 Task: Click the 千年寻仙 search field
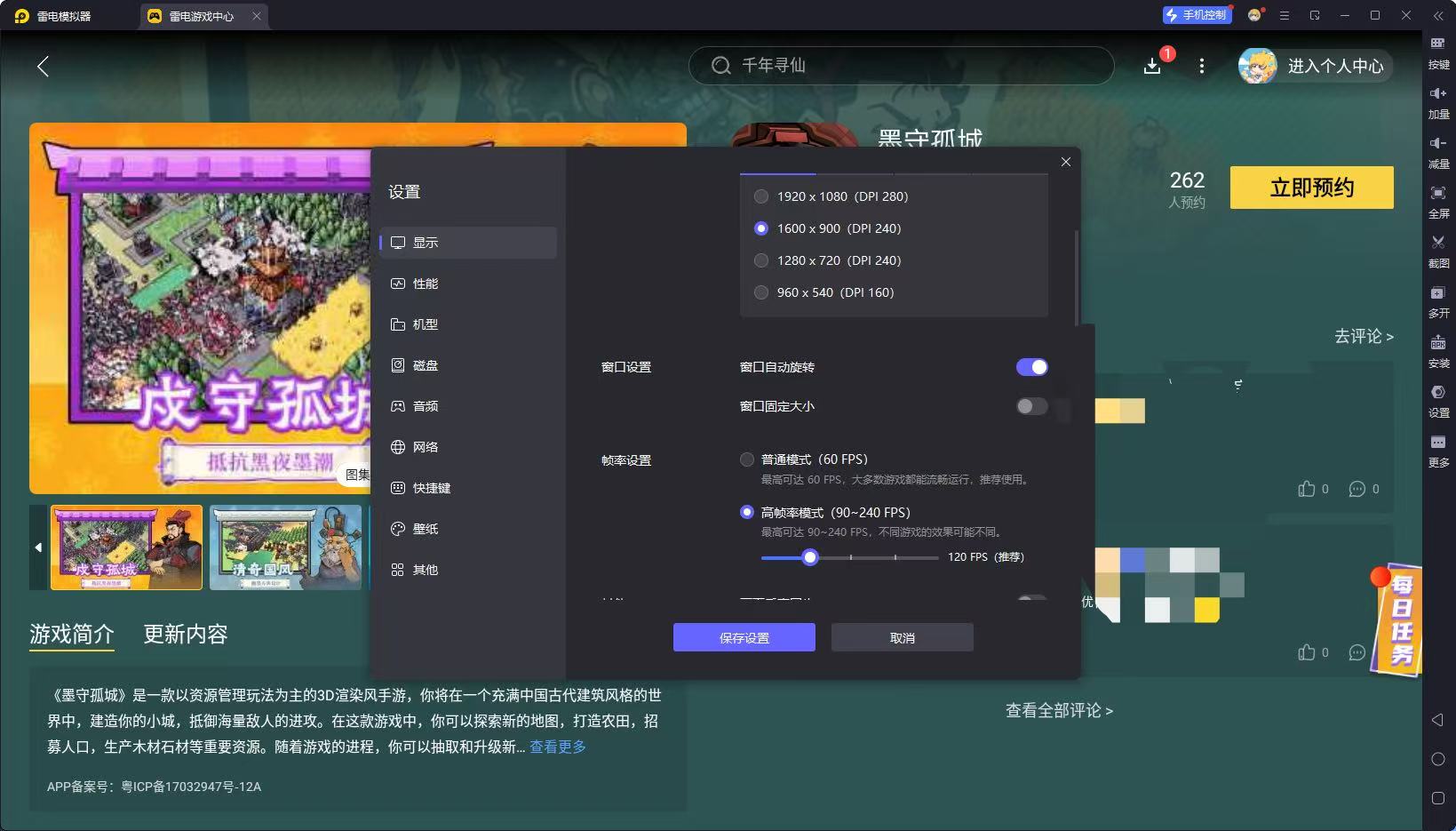[x=901, y=66]
